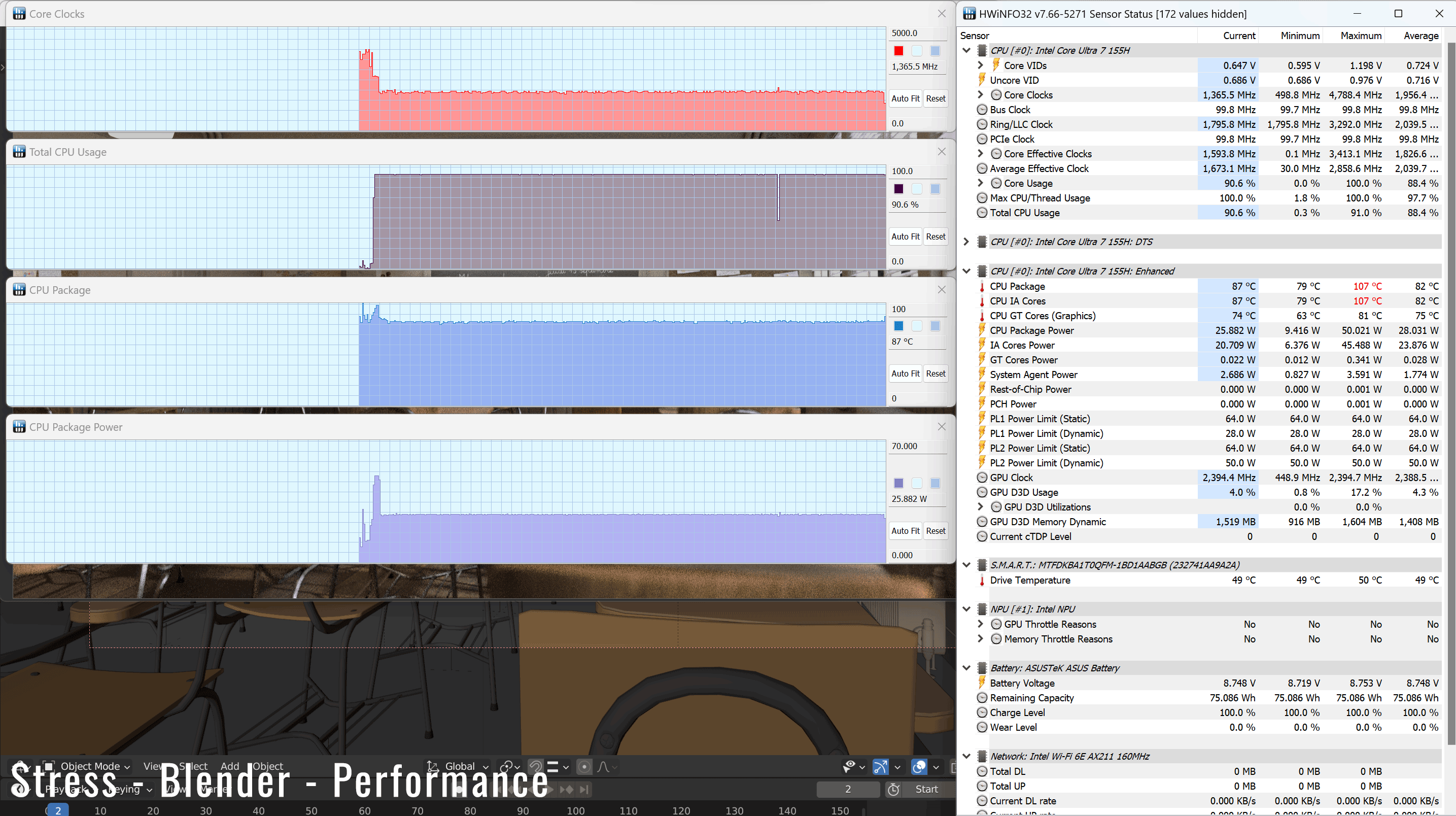
Task: Expand the GPU D3D Utilizations row
Action: point(981,506)
